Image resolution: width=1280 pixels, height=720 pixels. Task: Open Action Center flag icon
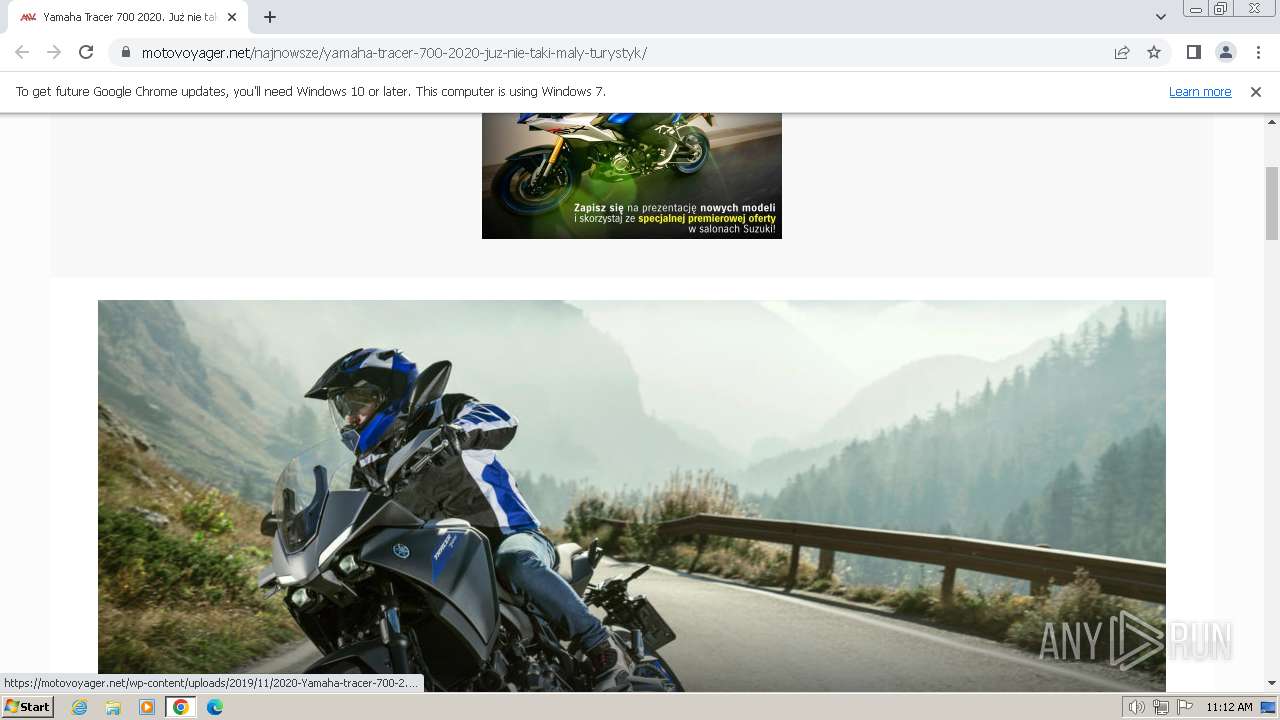1186,707
